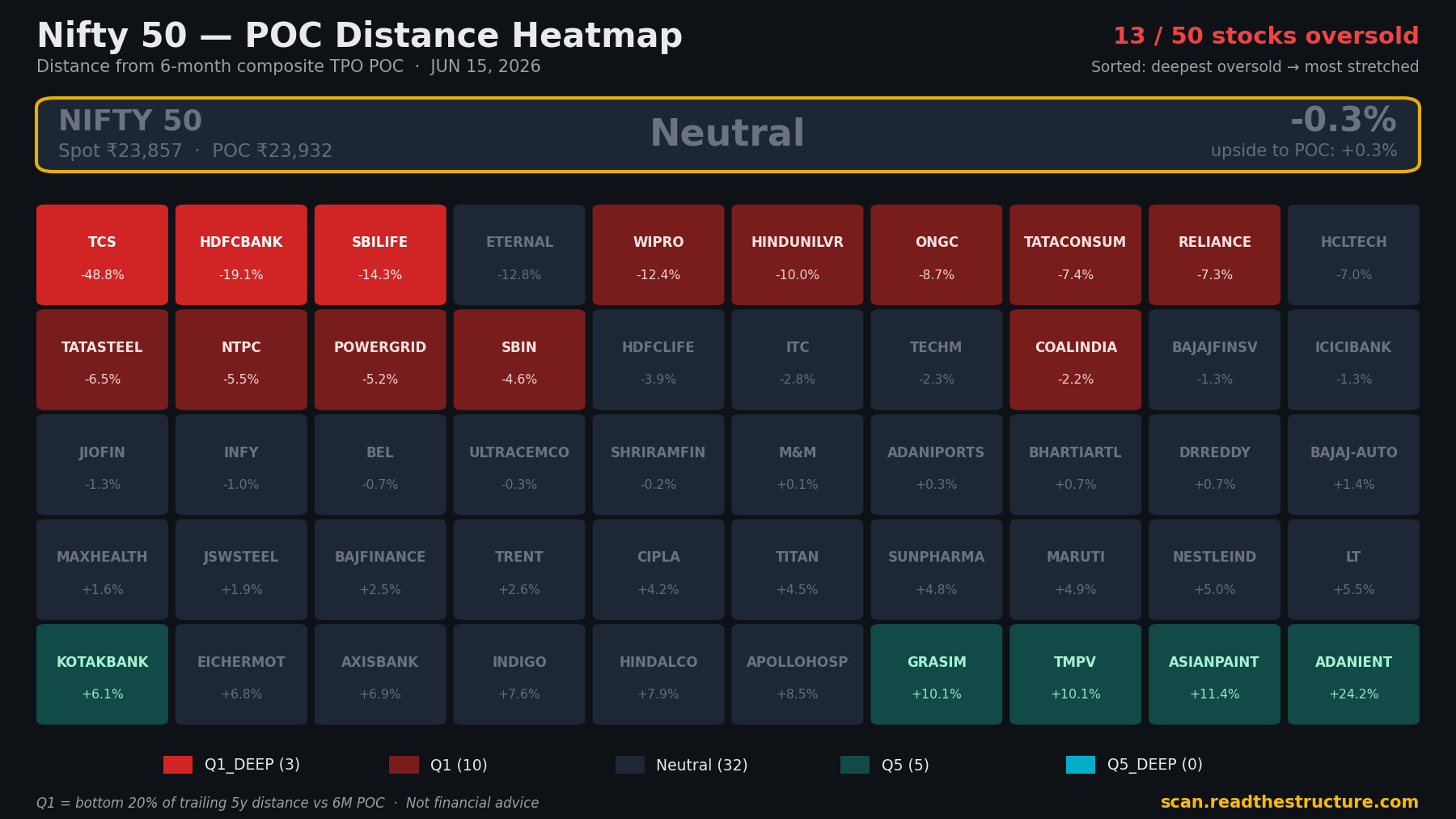Click the DRREDDY +0.7% tile
This screenshot has width=1456, height=819.
pos(1215,465)
